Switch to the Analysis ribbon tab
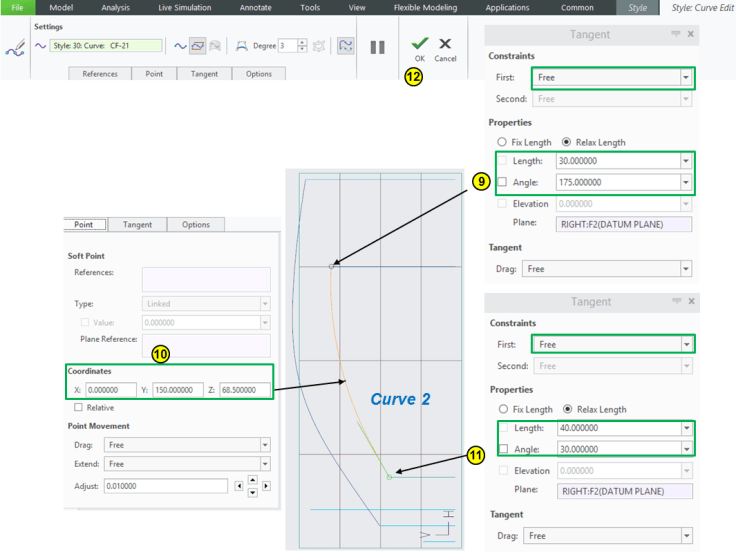The image size is (736, 554). [x=115, y=7]
